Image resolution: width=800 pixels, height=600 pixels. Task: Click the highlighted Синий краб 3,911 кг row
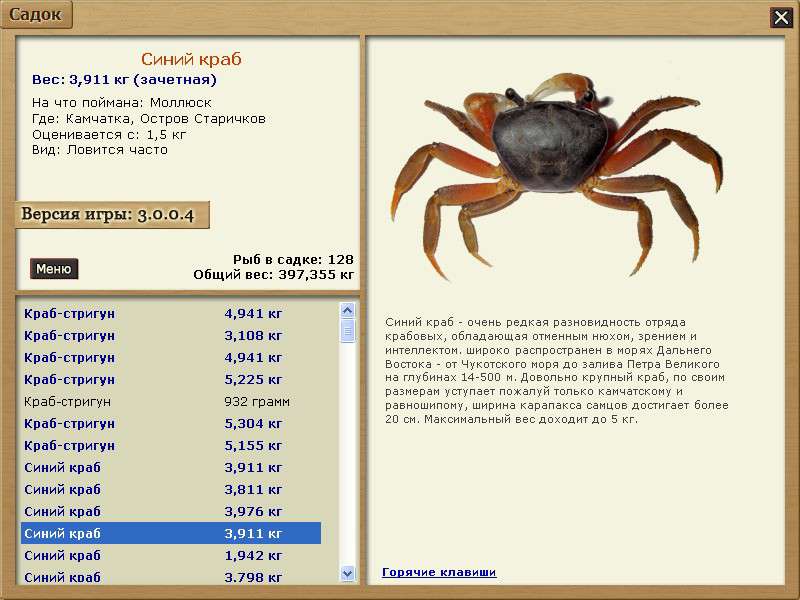pyautogui.click(x=170, y=534)
